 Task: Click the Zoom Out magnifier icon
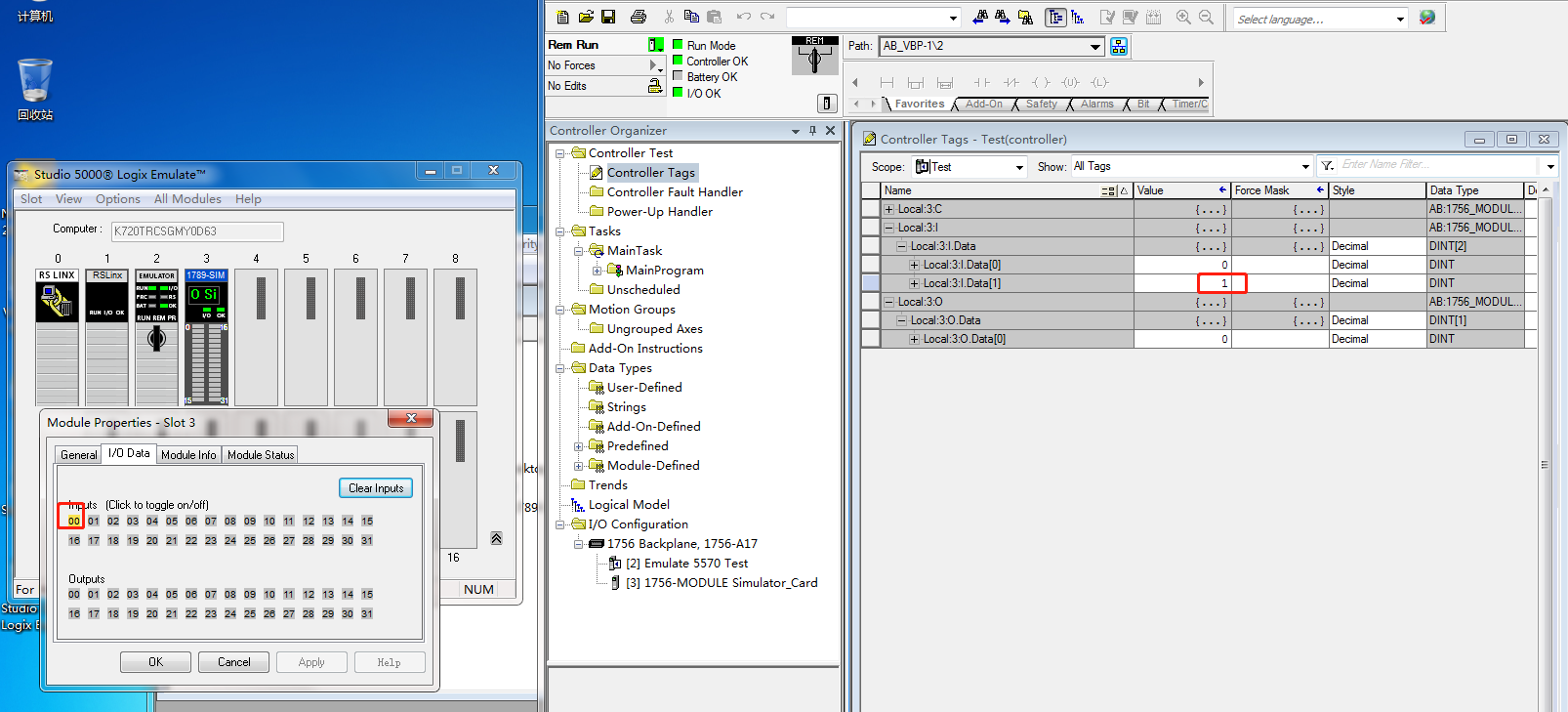pos(1206,17)
